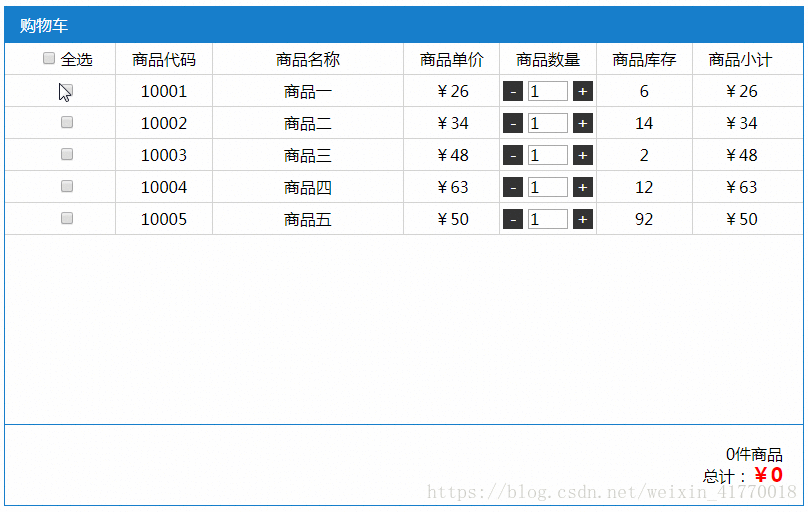Click stock value 6 for 商品一
808x512 pixels.
click(x=644, y=91)
